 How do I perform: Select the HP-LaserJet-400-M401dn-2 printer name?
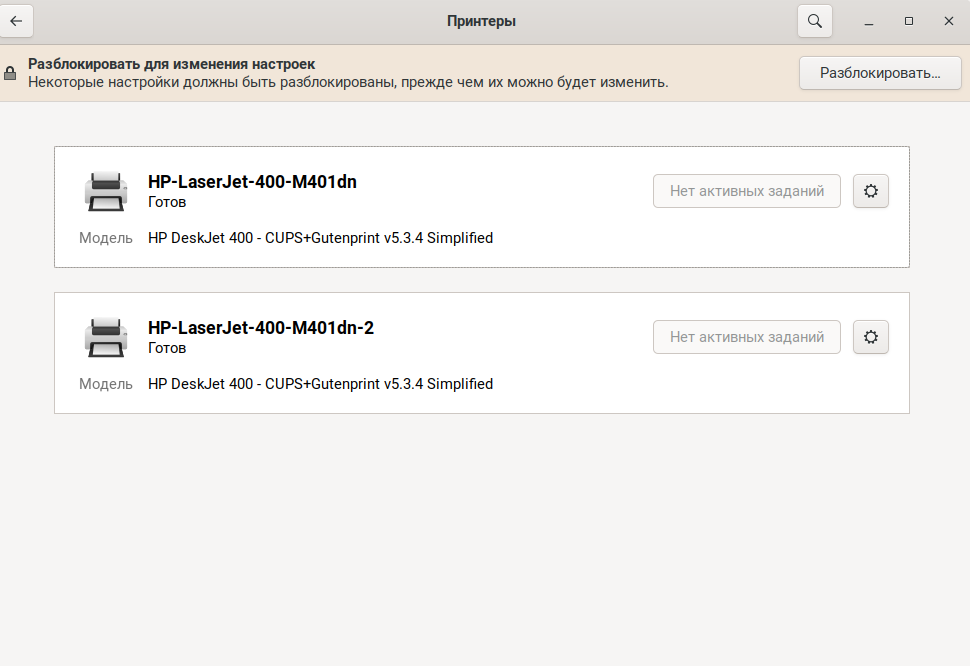pos(260,328)
